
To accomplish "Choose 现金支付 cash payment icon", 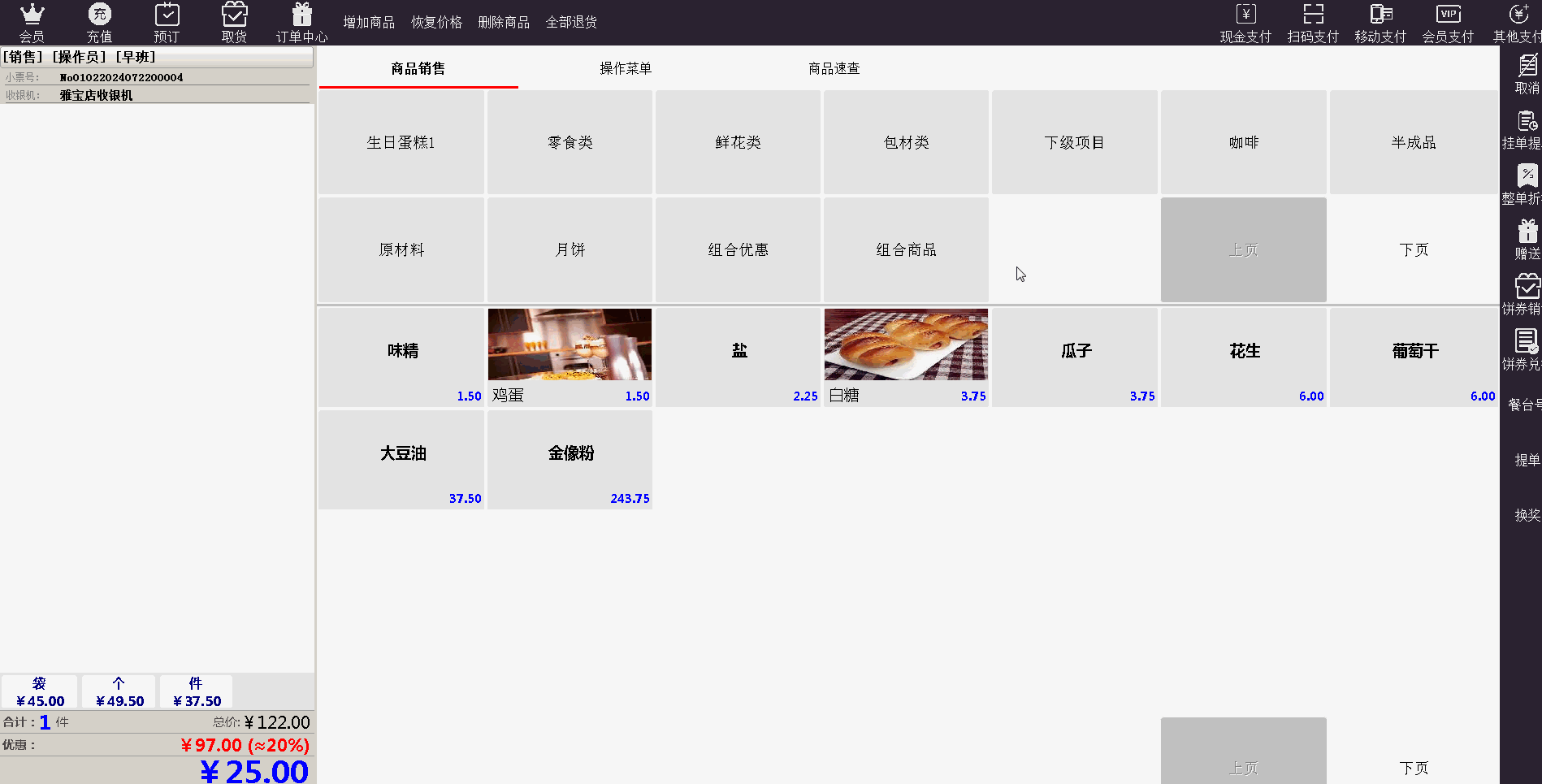I will [1245, 23].
